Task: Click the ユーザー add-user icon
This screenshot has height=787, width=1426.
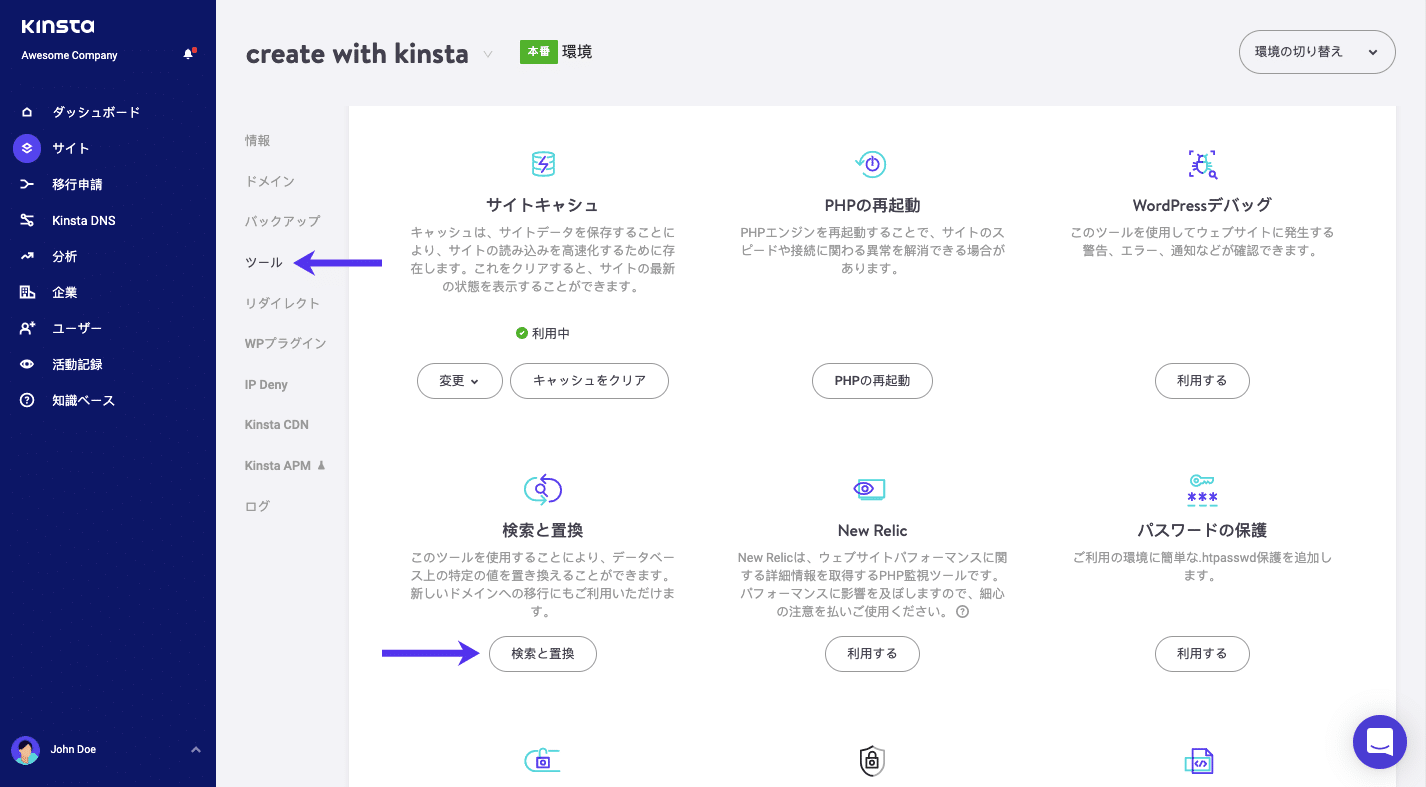Action: click(27, 328)
